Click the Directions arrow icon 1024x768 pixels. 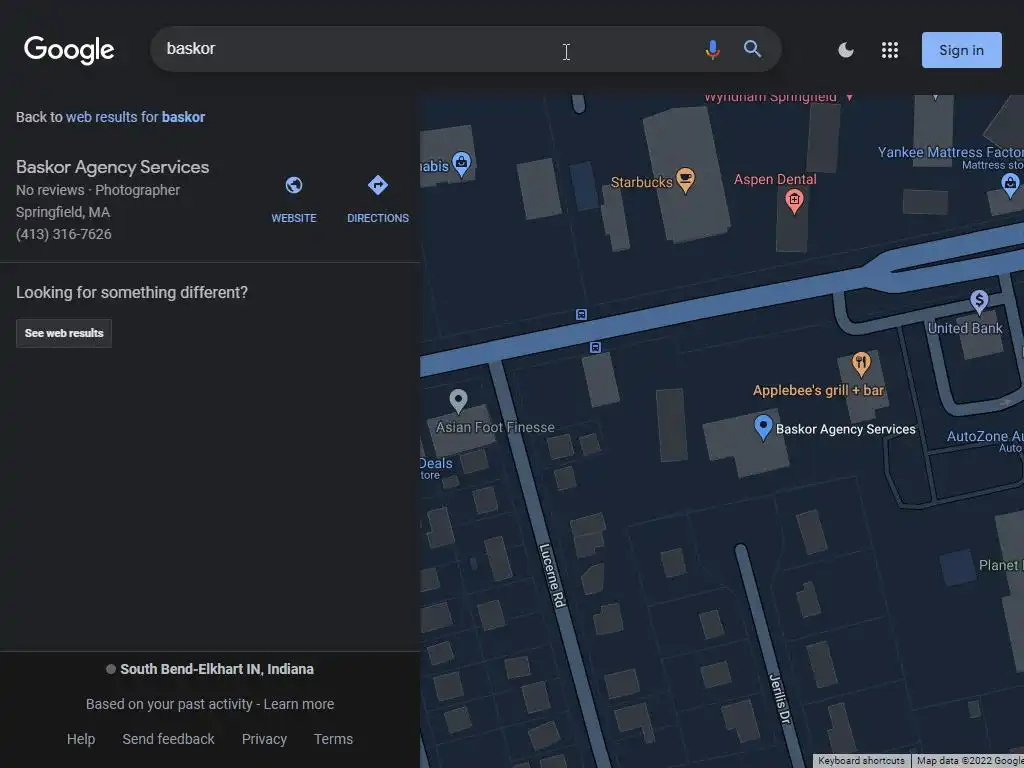coord(377,185)
